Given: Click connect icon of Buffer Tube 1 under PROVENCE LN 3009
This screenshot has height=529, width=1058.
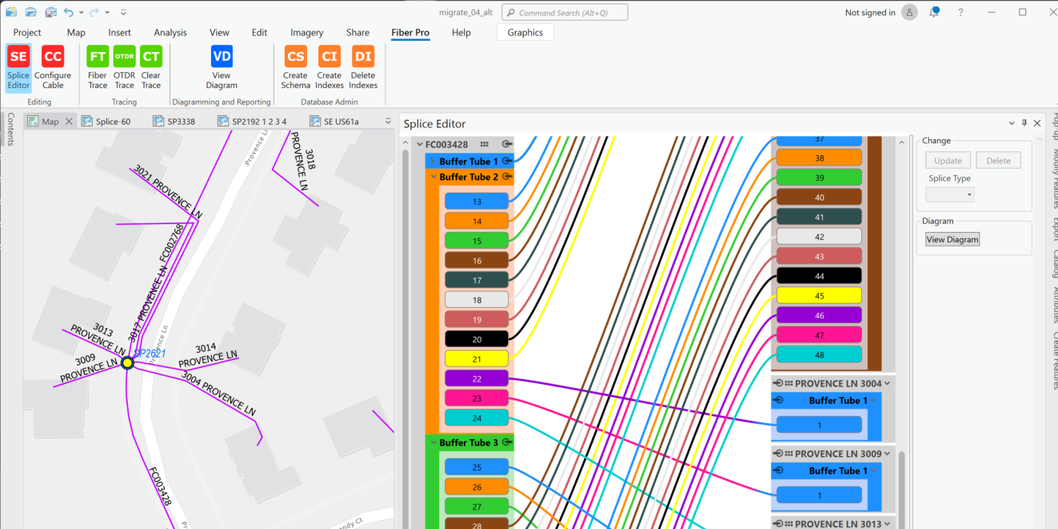Looking at the screenshot, I should [x=778, y=470].
